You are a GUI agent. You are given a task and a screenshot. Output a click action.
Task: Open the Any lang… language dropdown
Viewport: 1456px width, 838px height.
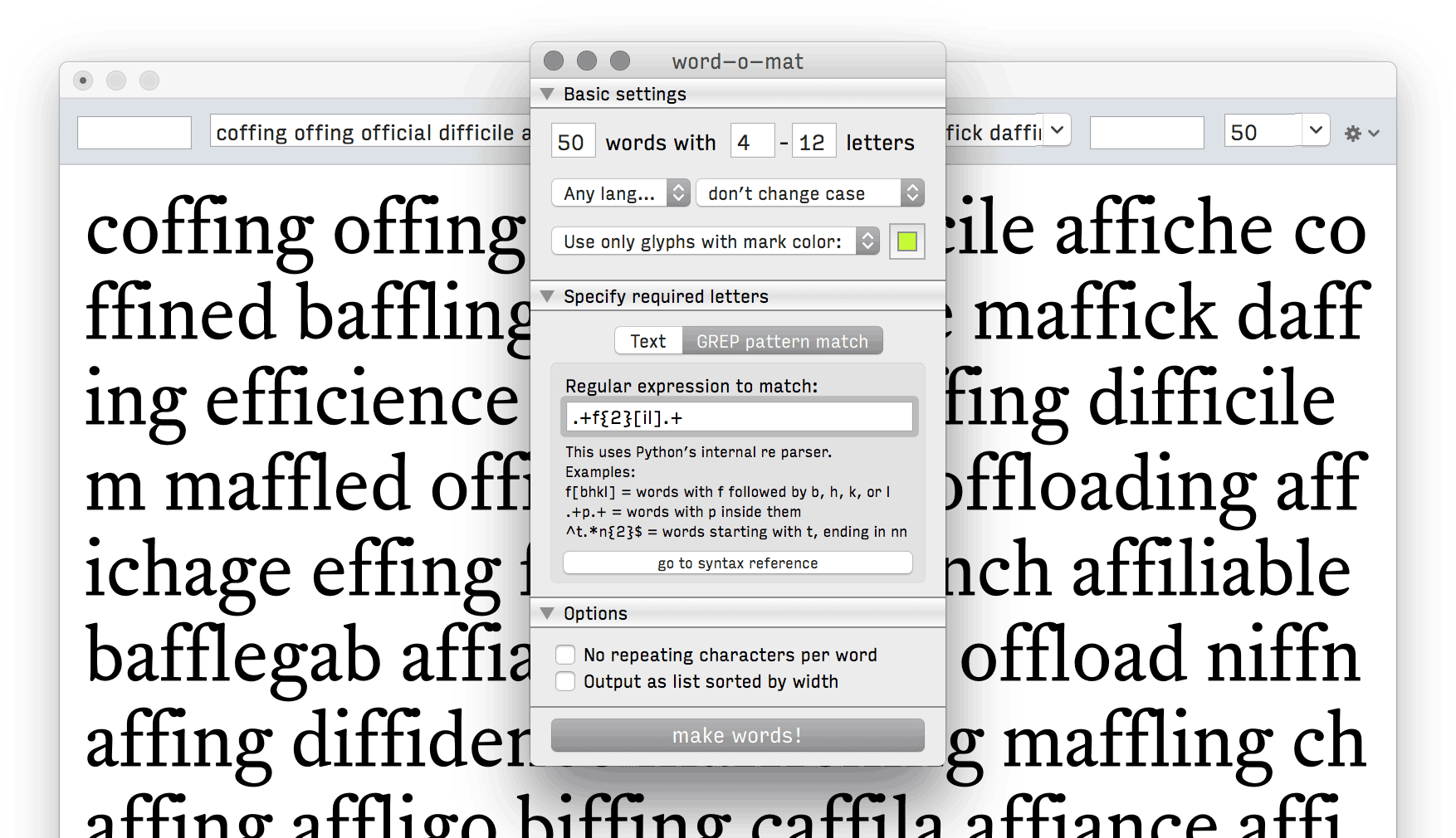pos(621,193)
